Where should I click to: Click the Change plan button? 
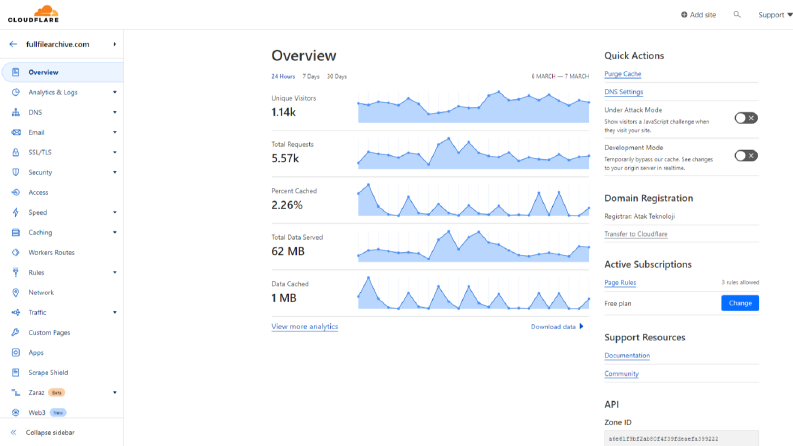pos(740,303)
